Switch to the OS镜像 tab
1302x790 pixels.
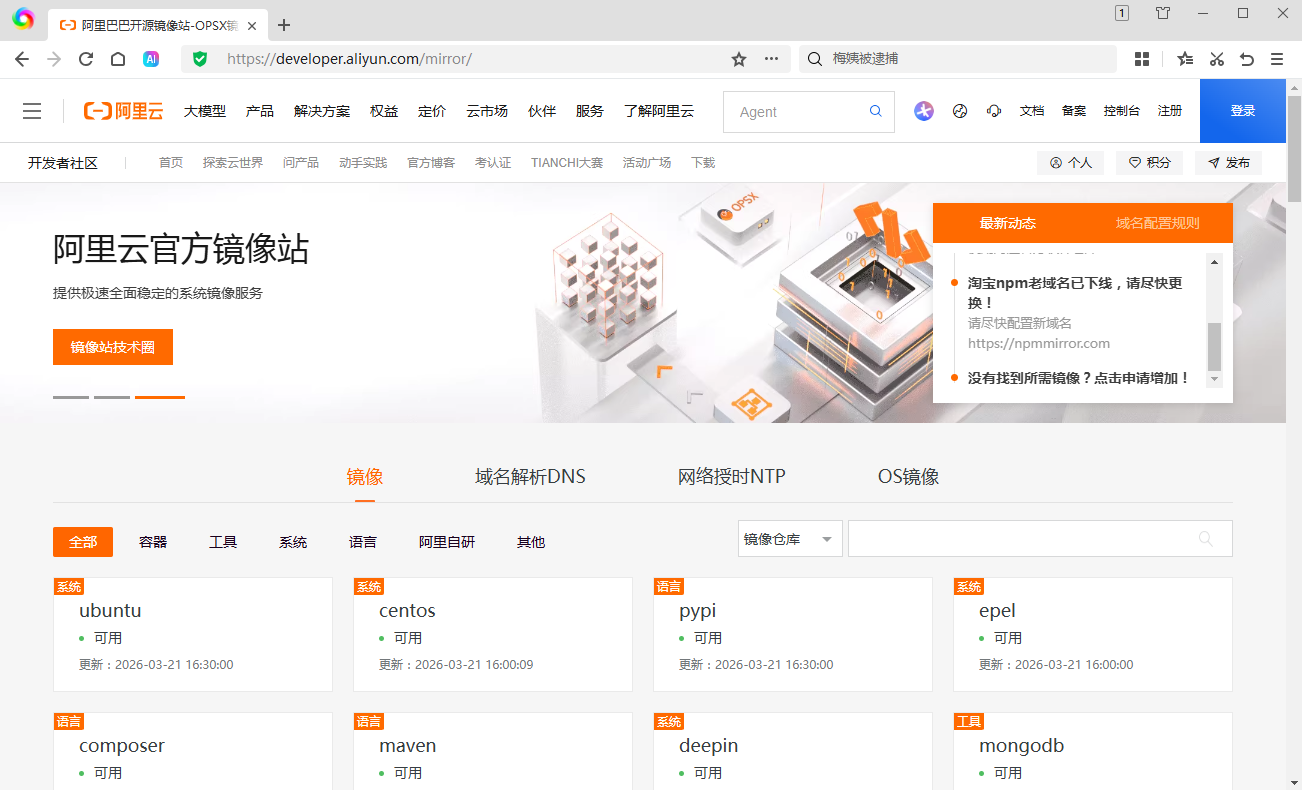click(x=908, y=477)
